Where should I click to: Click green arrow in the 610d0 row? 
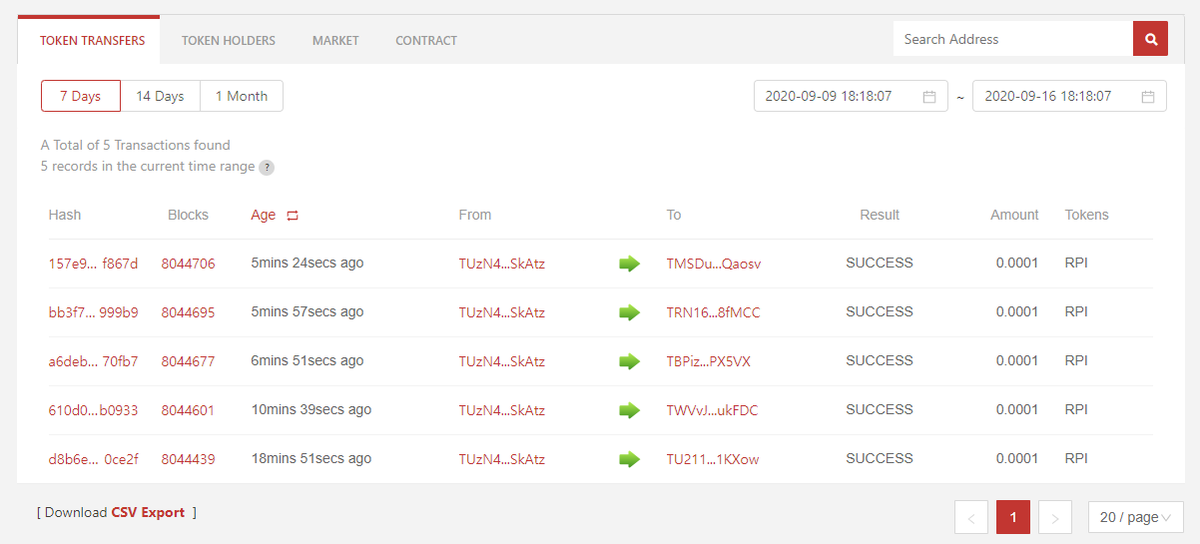coord(629,410)
